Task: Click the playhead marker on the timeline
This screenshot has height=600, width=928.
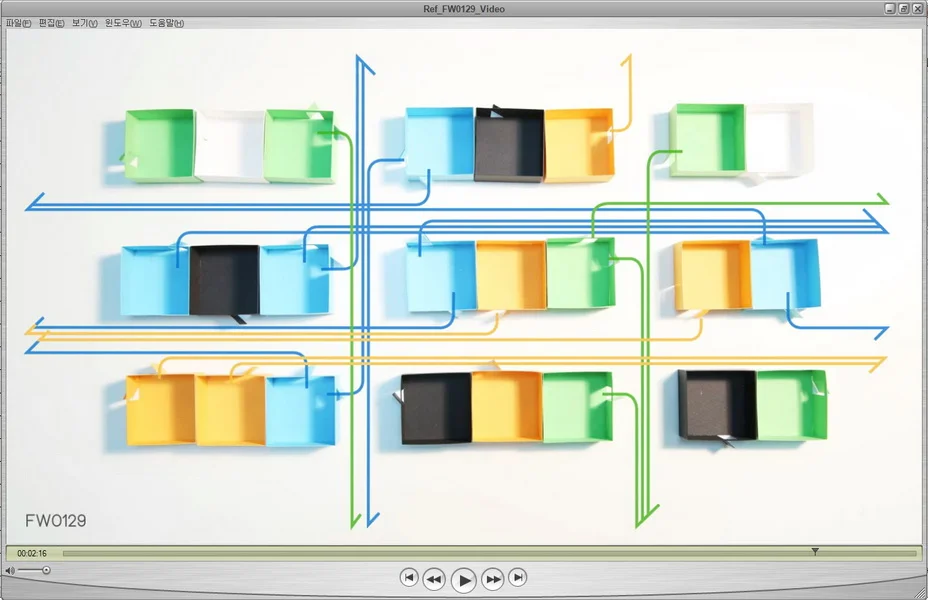Action: (815, 551)
